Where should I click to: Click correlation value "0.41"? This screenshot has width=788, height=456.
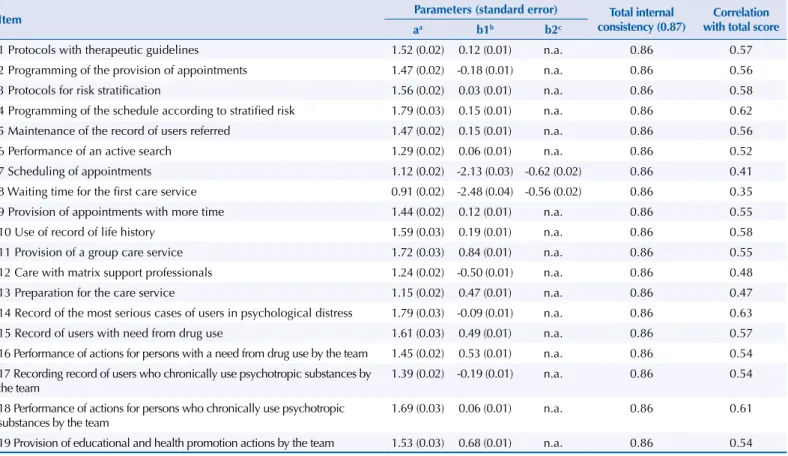coord(741,171)
